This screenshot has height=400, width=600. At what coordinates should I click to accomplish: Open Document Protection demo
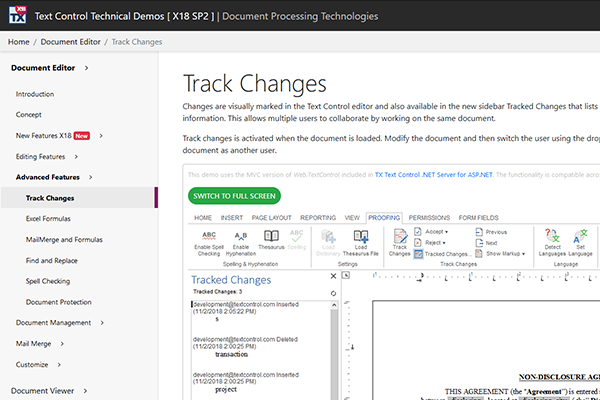[x=59, y=302]
